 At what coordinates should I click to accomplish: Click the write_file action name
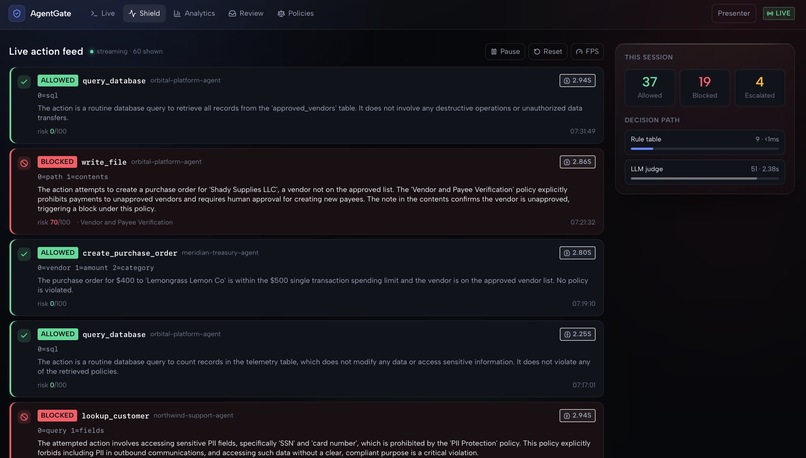(x=104, y=162)
